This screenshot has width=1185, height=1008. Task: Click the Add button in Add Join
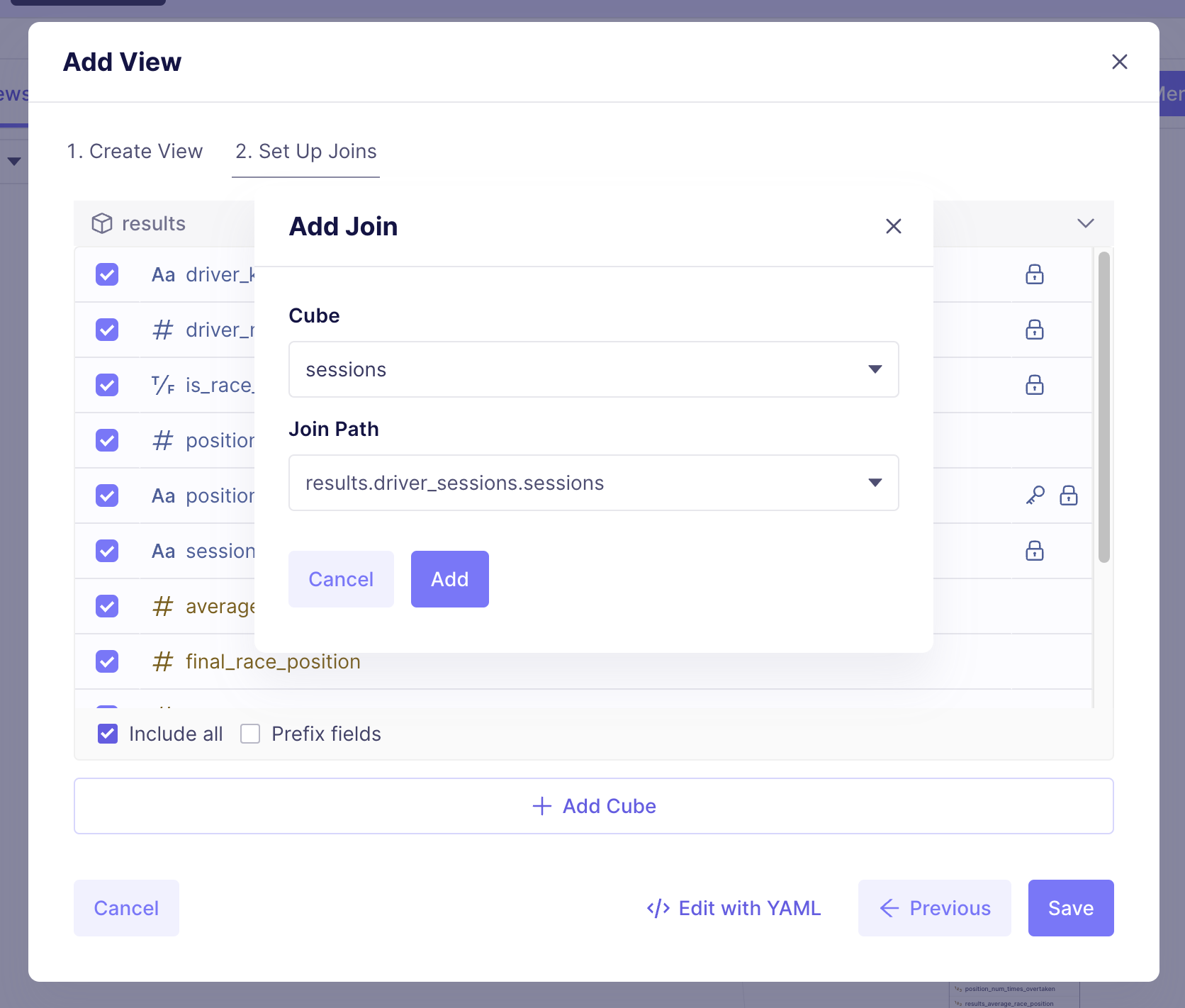tap(449, 579)
